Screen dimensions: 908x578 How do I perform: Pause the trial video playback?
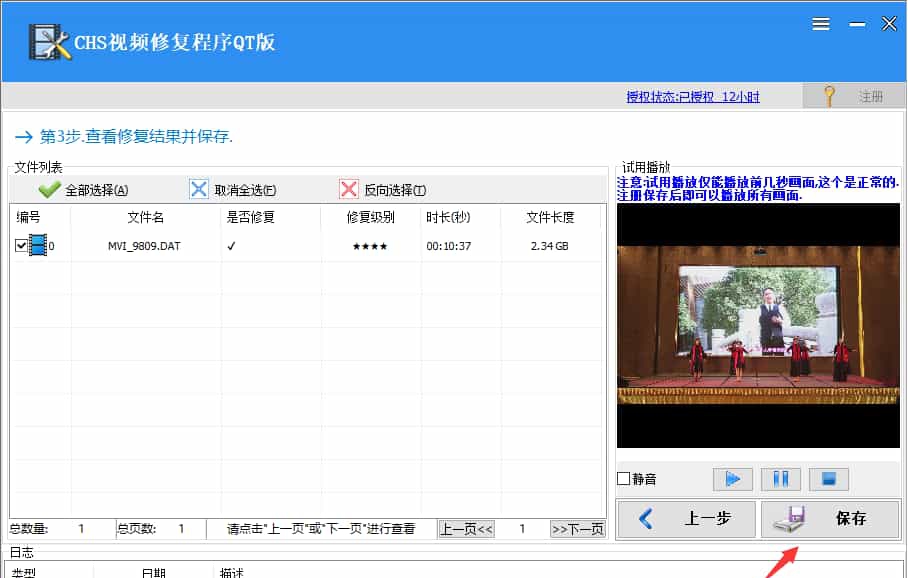780,479
